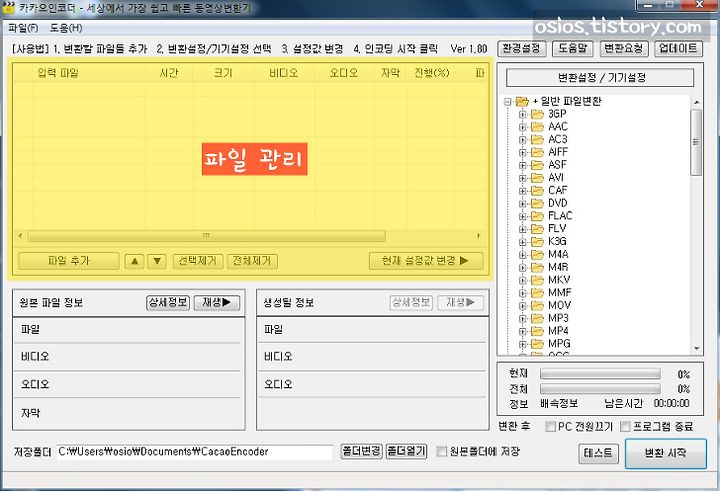720x491 pixels.
Task: Select the K3G folder icon
Action: [x=537, y=242]
